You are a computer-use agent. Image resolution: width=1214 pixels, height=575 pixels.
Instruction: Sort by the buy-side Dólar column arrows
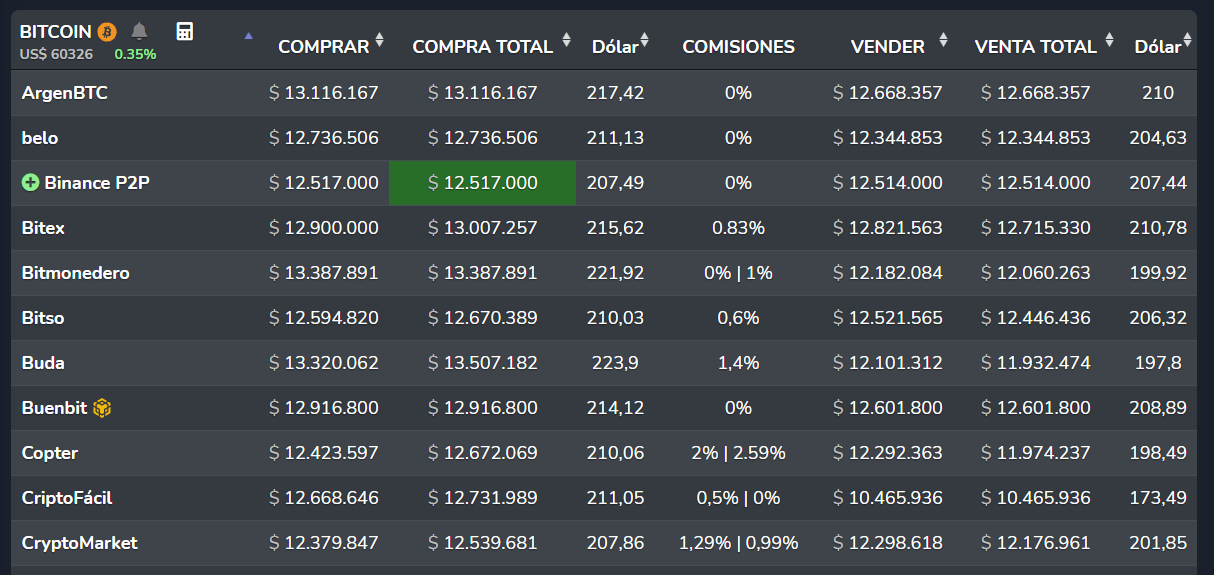point(644,42)
